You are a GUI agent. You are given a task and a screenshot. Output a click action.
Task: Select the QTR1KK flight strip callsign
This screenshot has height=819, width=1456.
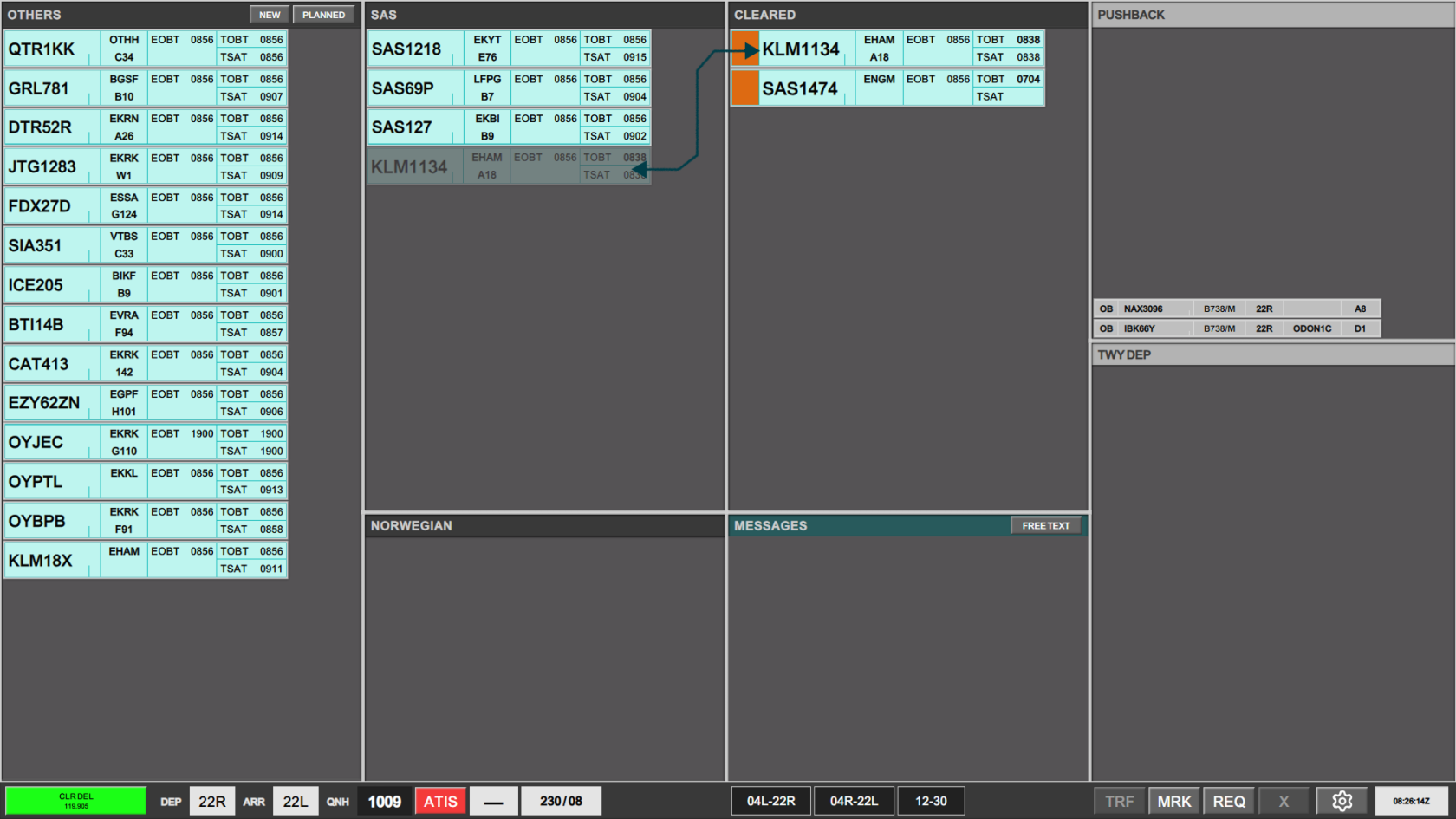pyautogui.click(x=42, y=49)
